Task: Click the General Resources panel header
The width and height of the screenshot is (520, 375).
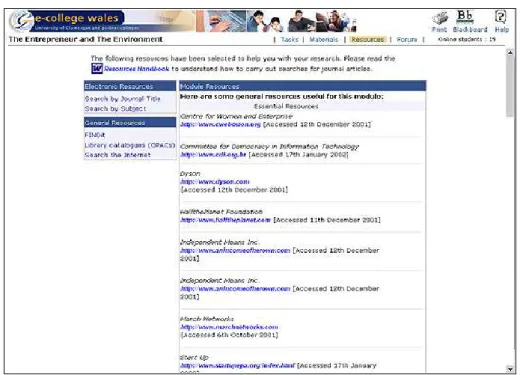Action: [130, 122]
